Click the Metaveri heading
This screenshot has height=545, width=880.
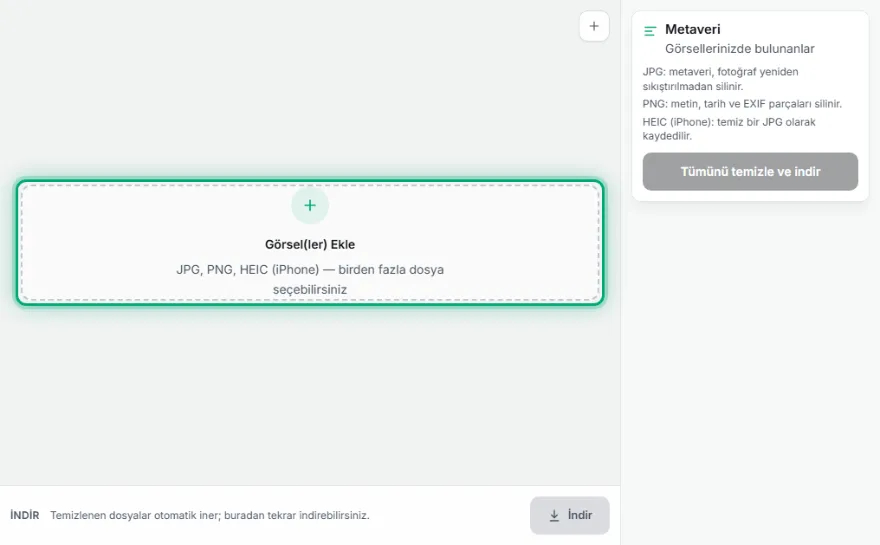693,29
